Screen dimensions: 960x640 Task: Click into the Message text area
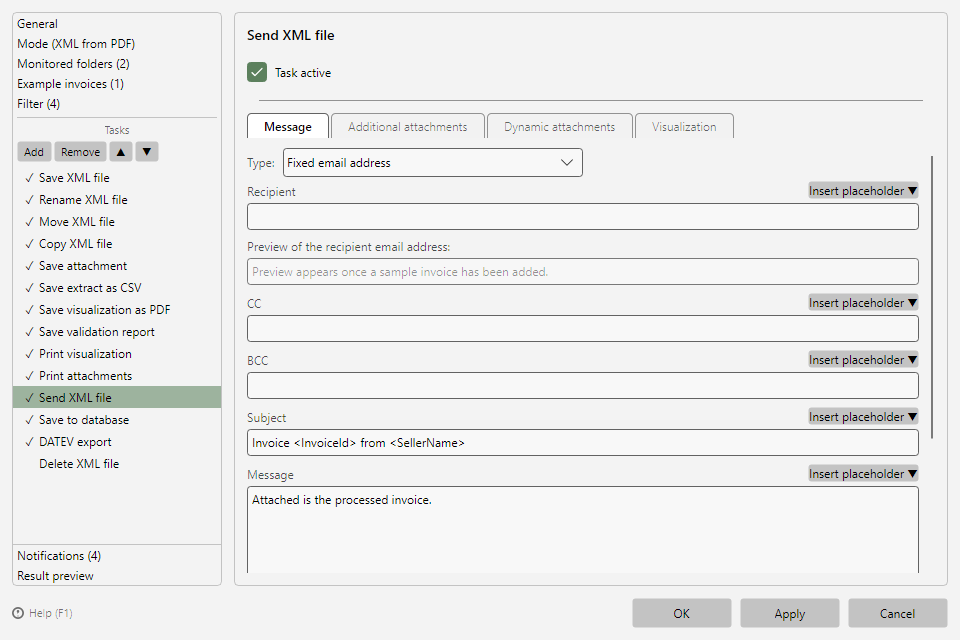pos(583,530)
